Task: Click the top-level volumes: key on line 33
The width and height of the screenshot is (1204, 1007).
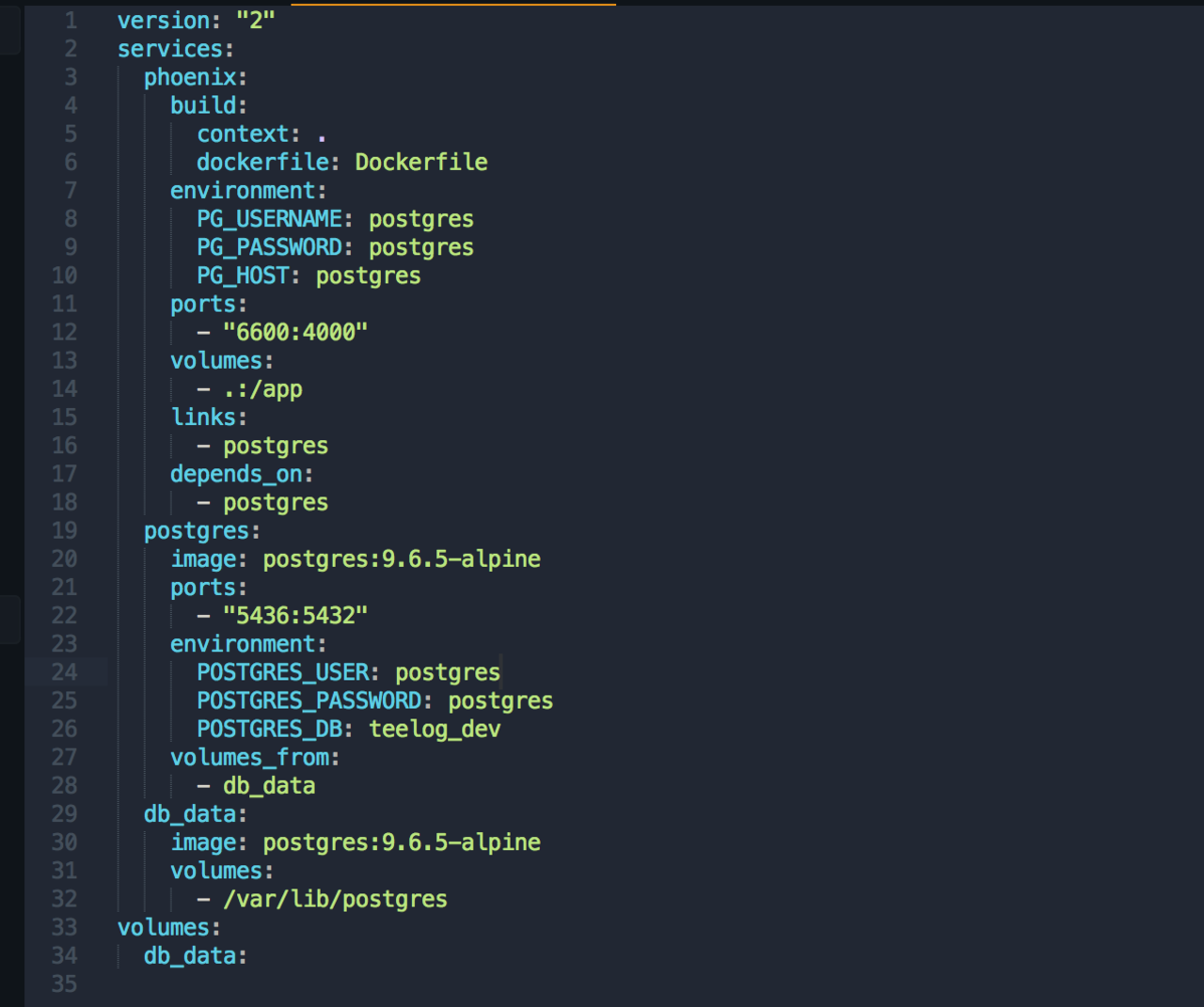Action: point(164,927)
